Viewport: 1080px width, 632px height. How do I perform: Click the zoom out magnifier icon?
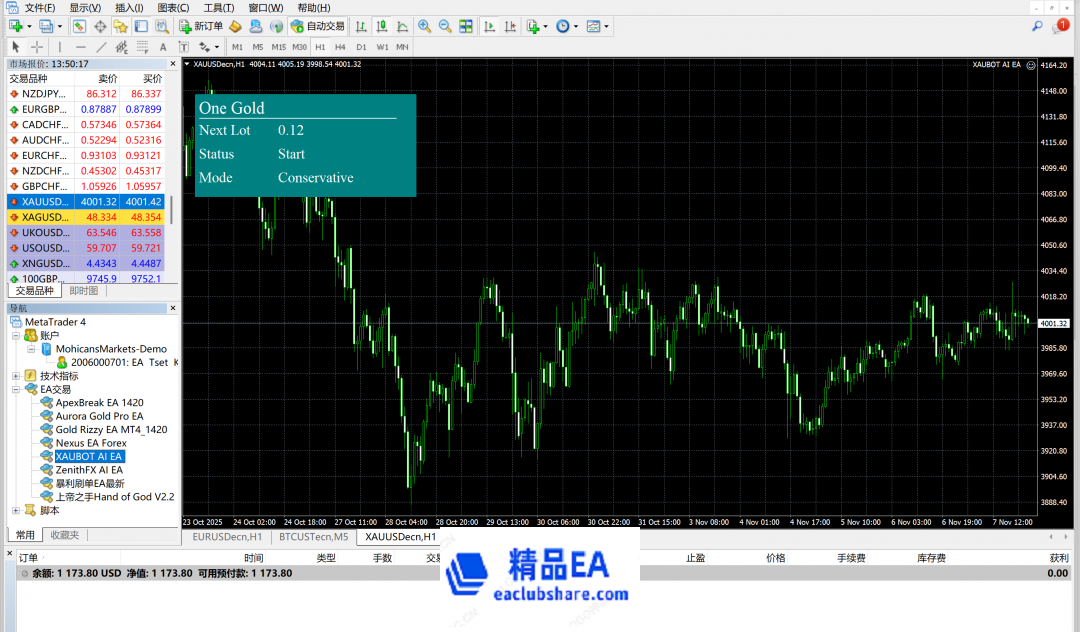(444, 26)
